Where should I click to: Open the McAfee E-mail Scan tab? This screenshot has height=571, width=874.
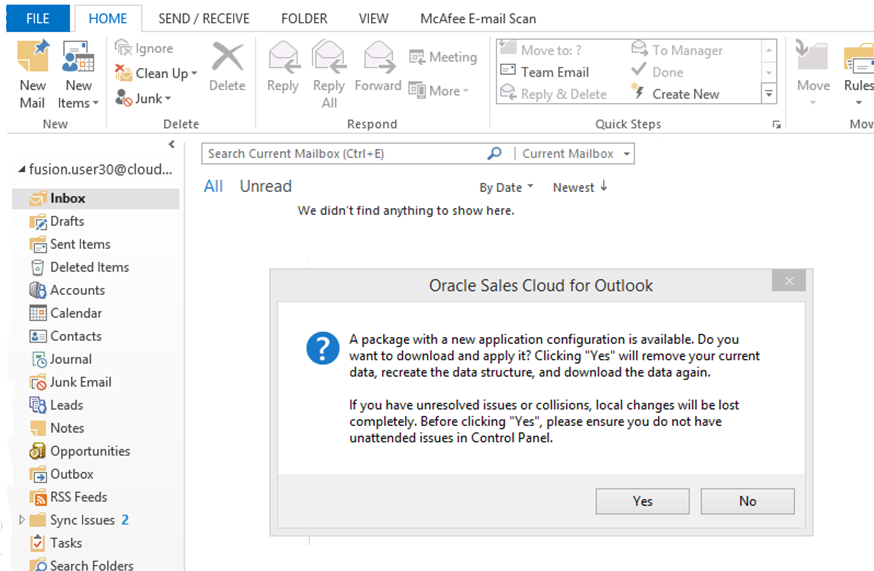click(478, 18)
